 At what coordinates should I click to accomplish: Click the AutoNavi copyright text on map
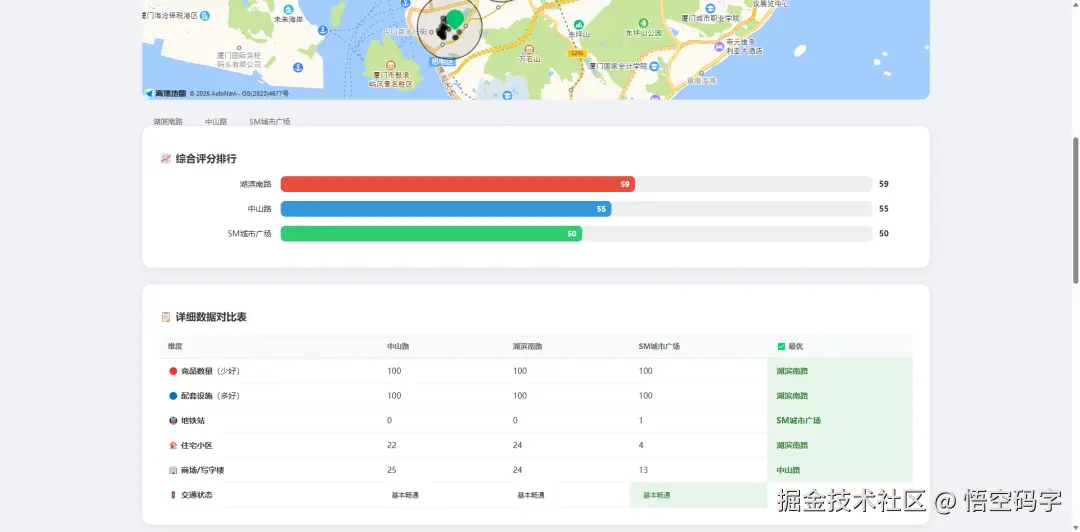[x=240, y=93]
